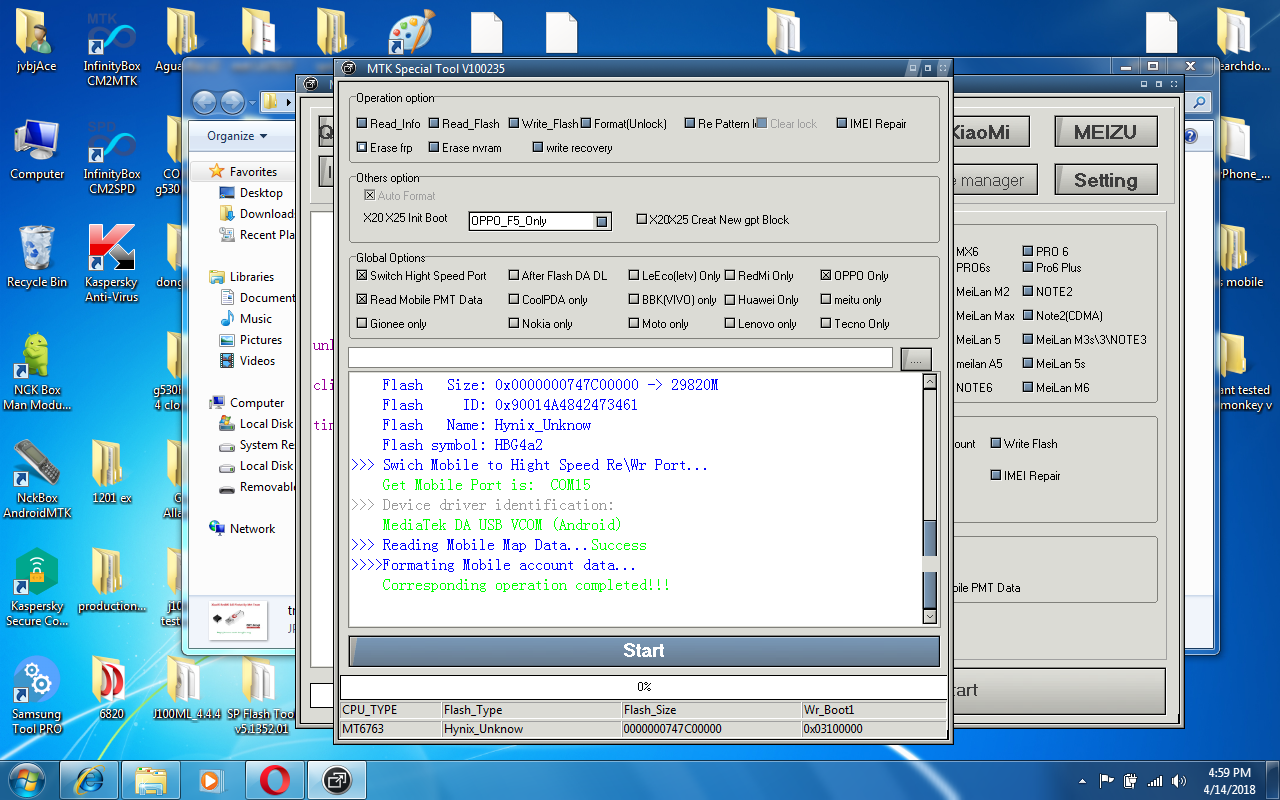Click the 0% progress bar

tap(643, 687)
